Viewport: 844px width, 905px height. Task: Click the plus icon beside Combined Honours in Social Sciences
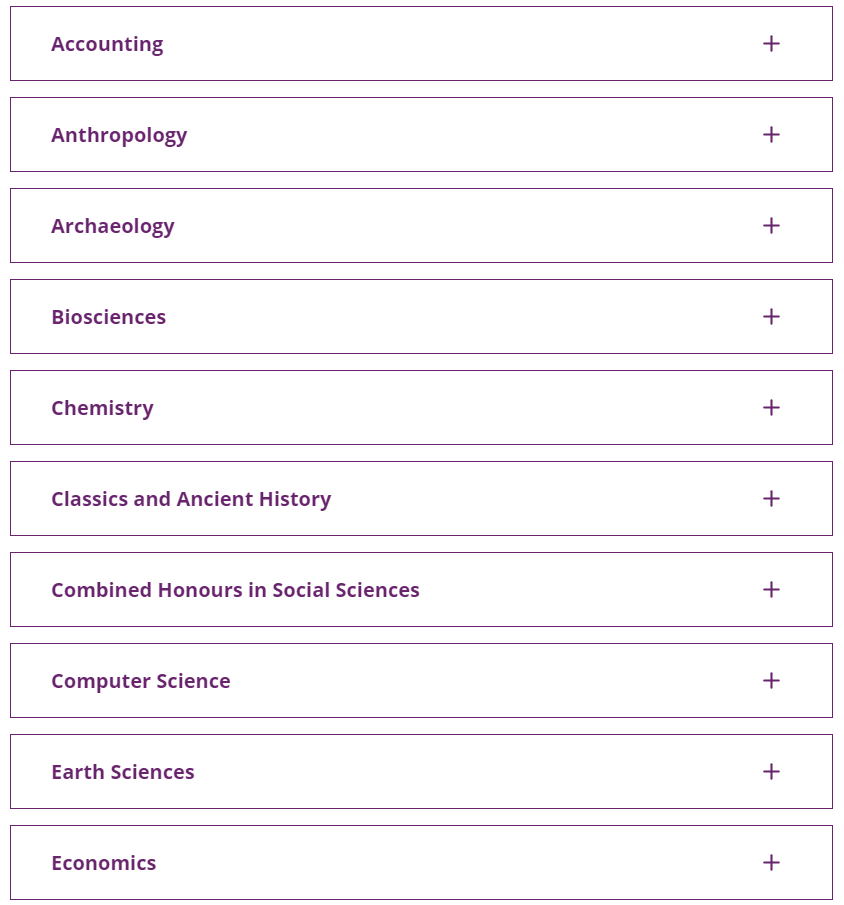[771, 589]
